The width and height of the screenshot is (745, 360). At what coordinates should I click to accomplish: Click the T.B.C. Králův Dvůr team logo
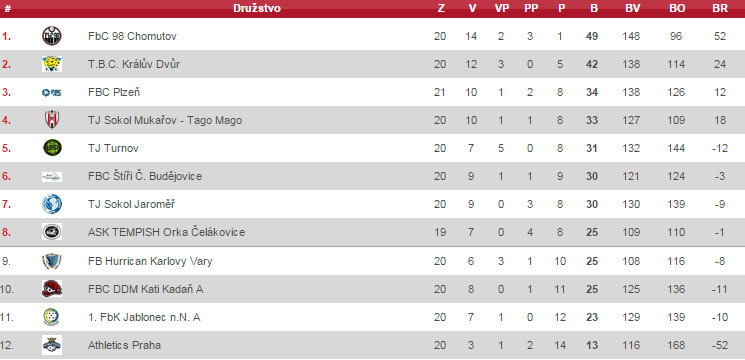[x=51, y=64]
